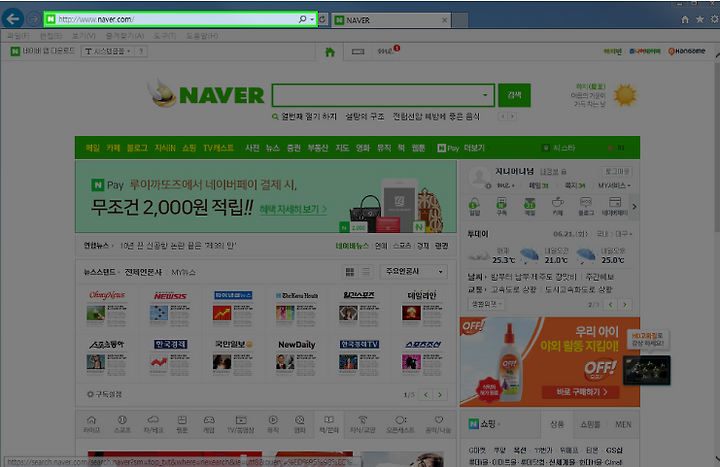Open the NewDaily newsstand tile
This screenshot has height=467, width=720.
click(296, 356)
